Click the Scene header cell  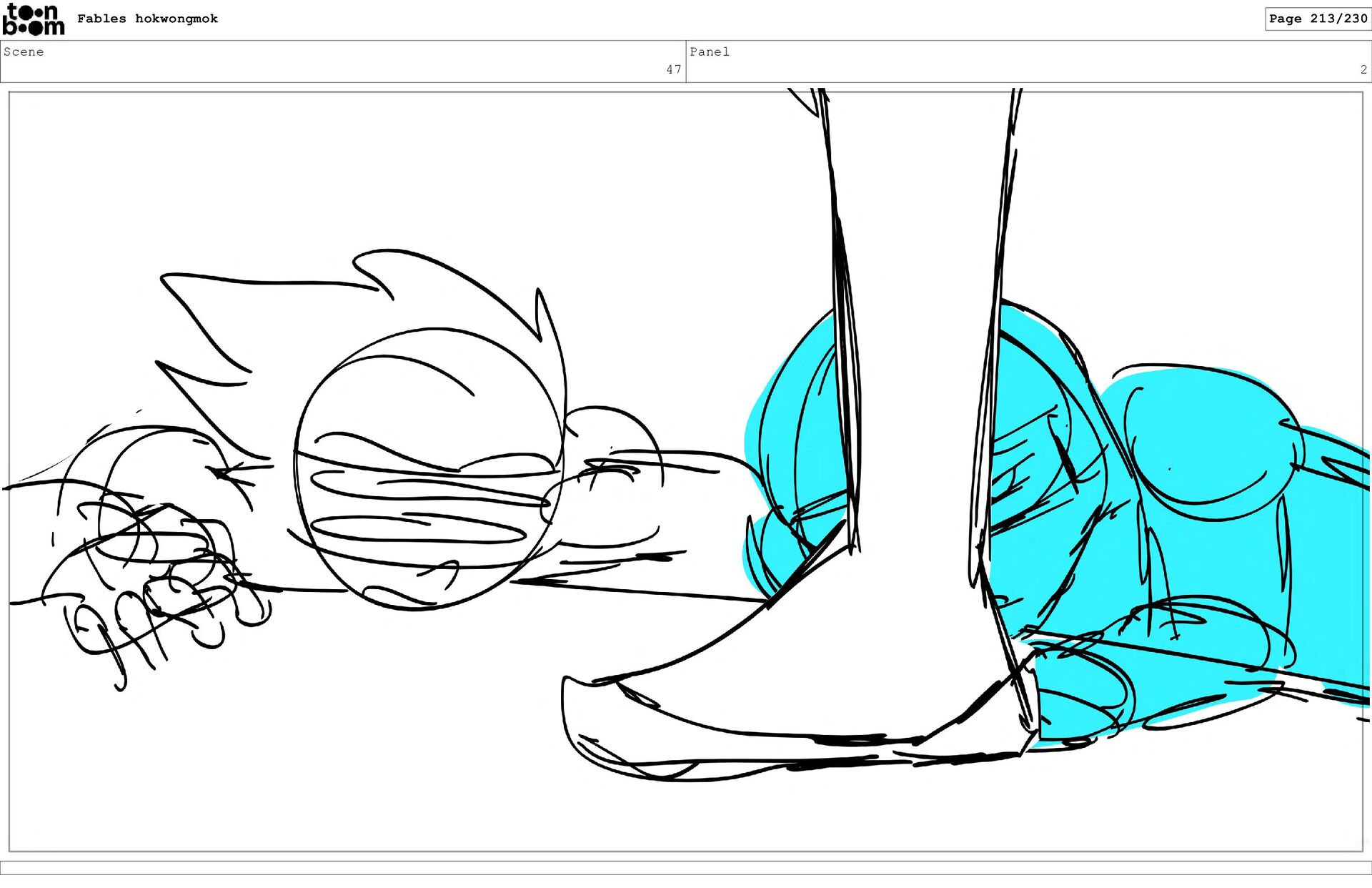click(343, 61)
